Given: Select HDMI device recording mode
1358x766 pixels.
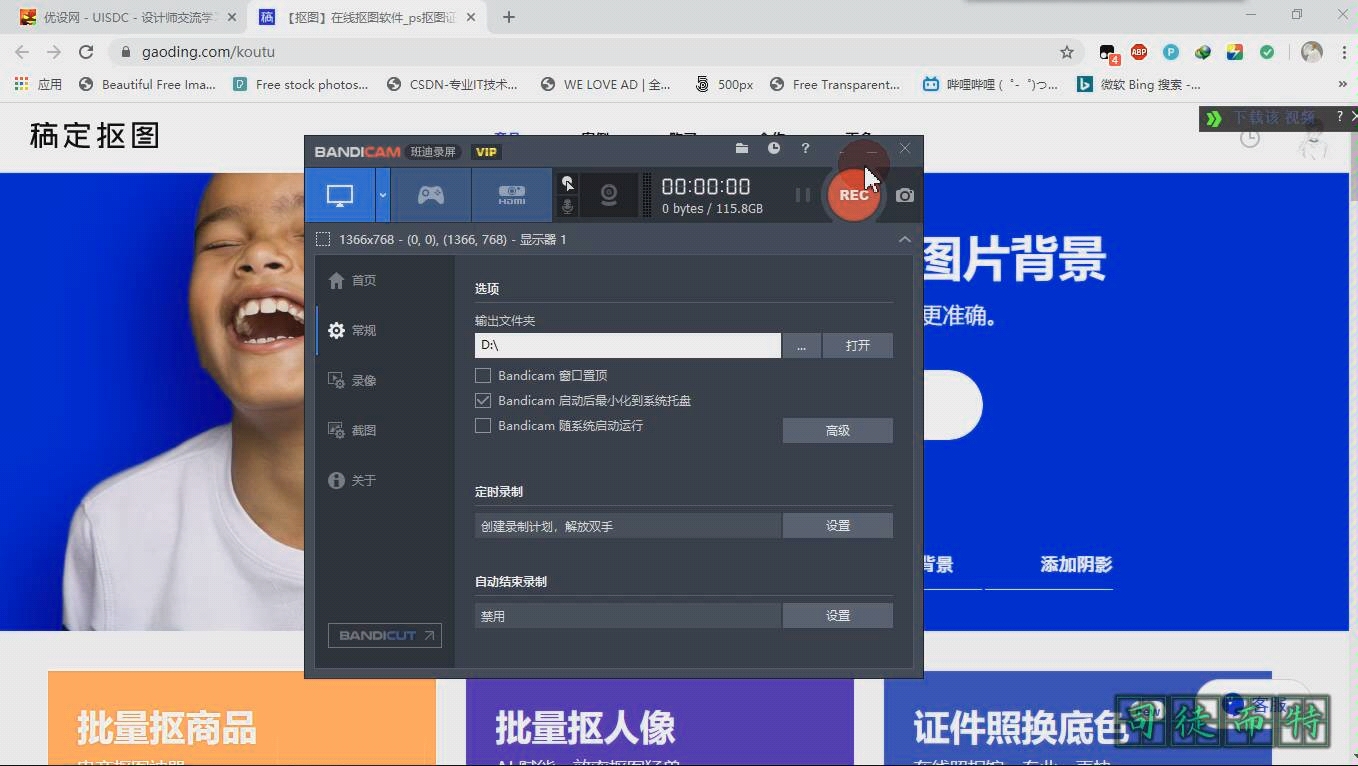Looking at the screenshot, I should [511, 195].
